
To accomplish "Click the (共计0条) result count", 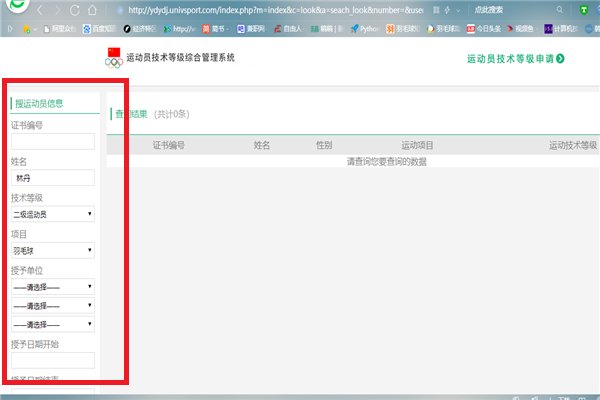I will (x=172, y=114).
